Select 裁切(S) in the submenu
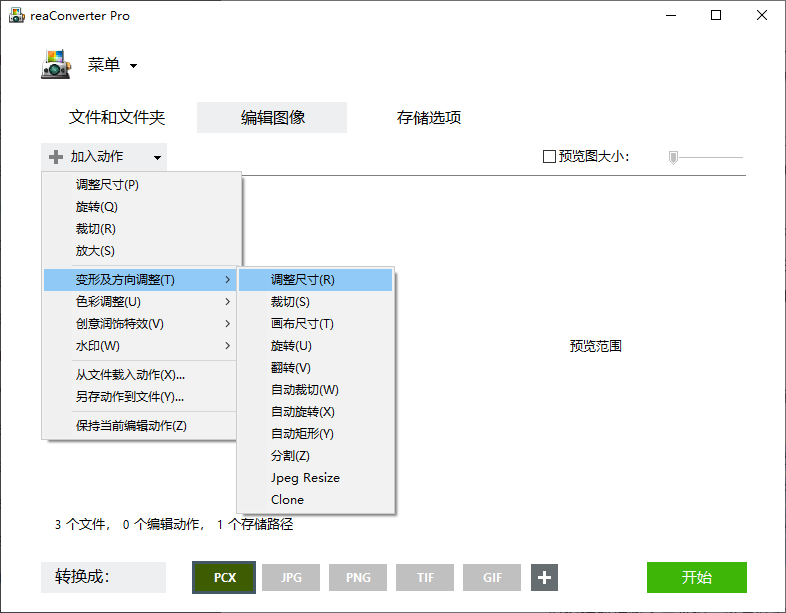Viewport: 786px width, 613px height. click(x=316, y=302)
